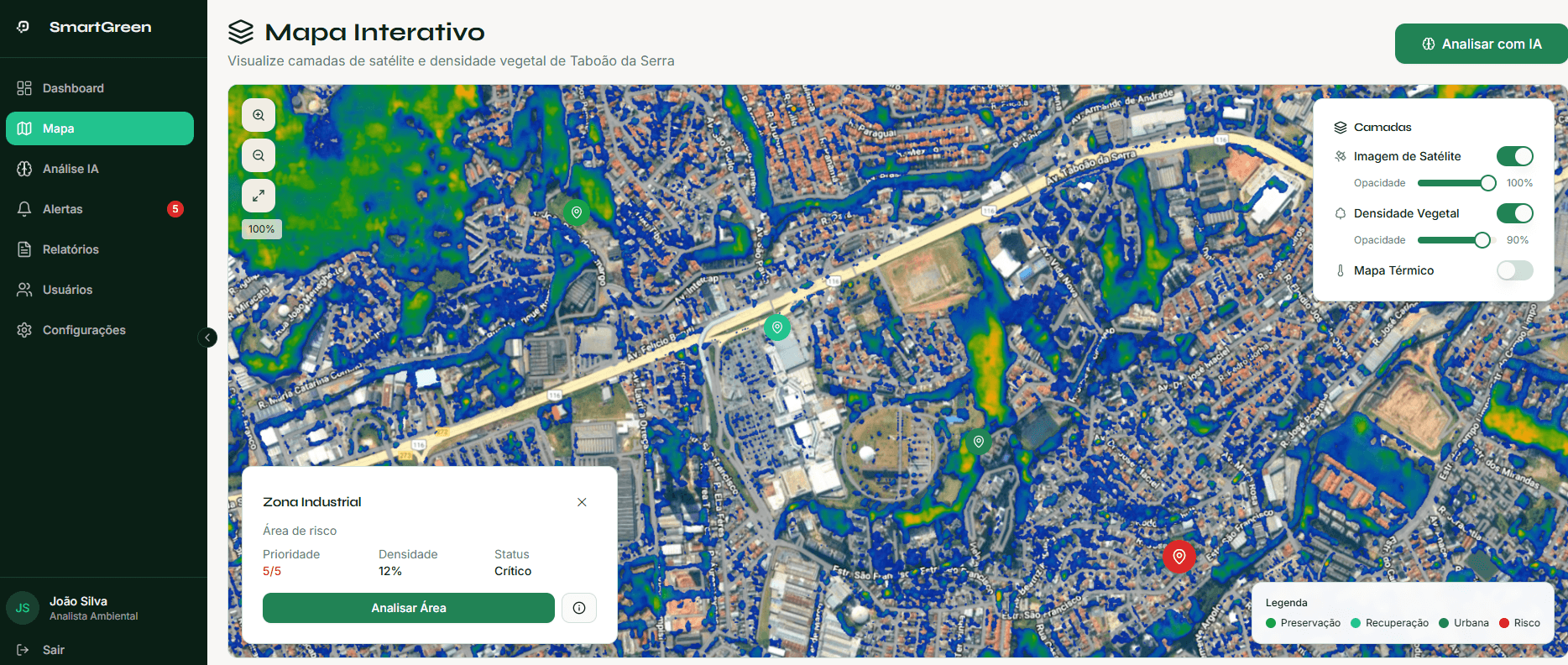Image resolution: width=1568 pixels, height=665 pixels.
Task: Click the JS user avatar
Action: click(23, 608)
